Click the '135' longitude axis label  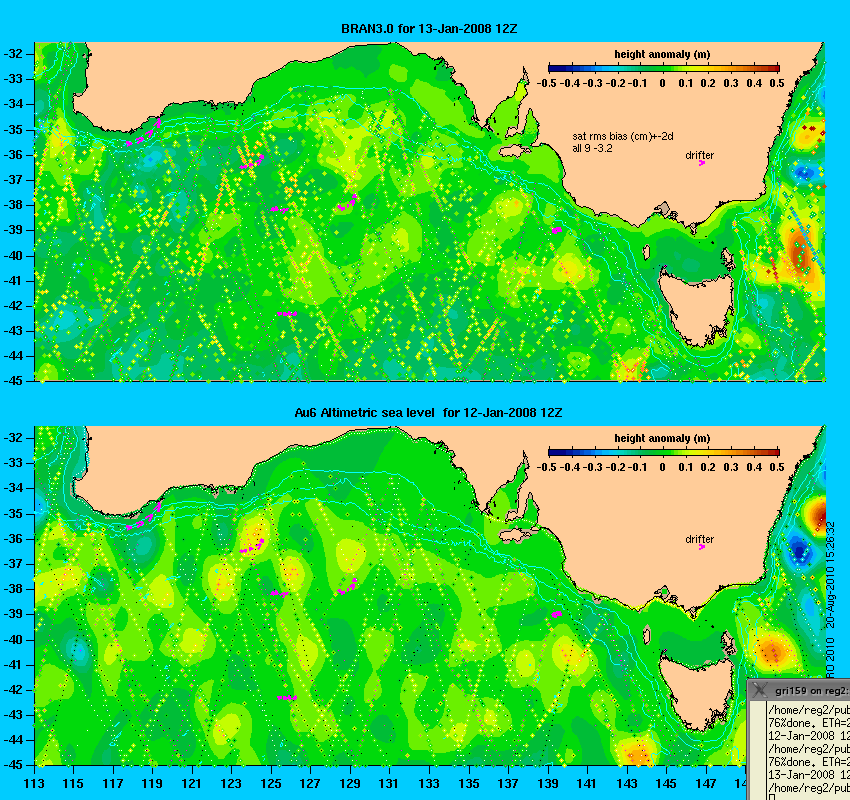tap(469, 784)
